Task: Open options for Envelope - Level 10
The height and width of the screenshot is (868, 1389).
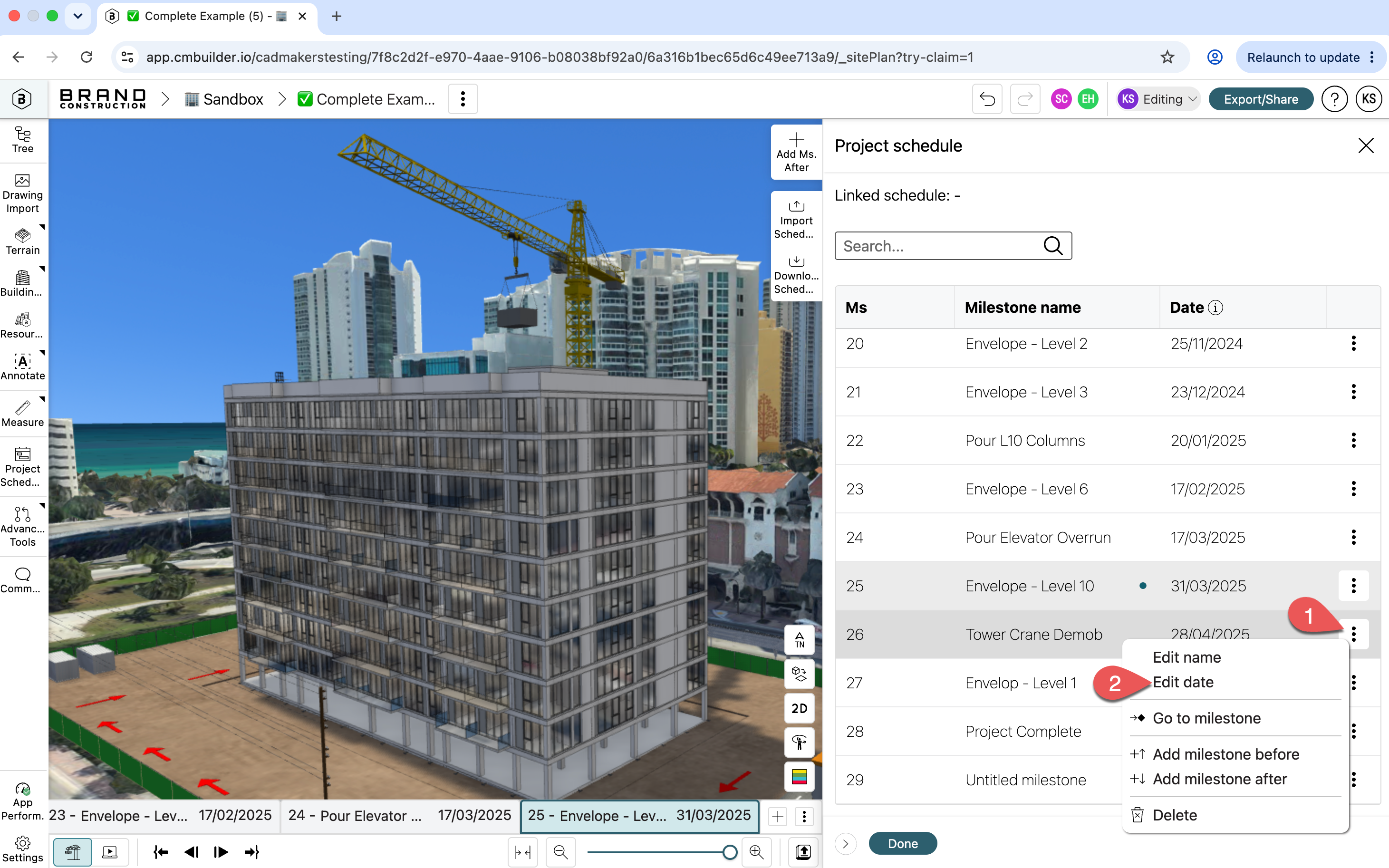Action: (x=1353, y=586)
